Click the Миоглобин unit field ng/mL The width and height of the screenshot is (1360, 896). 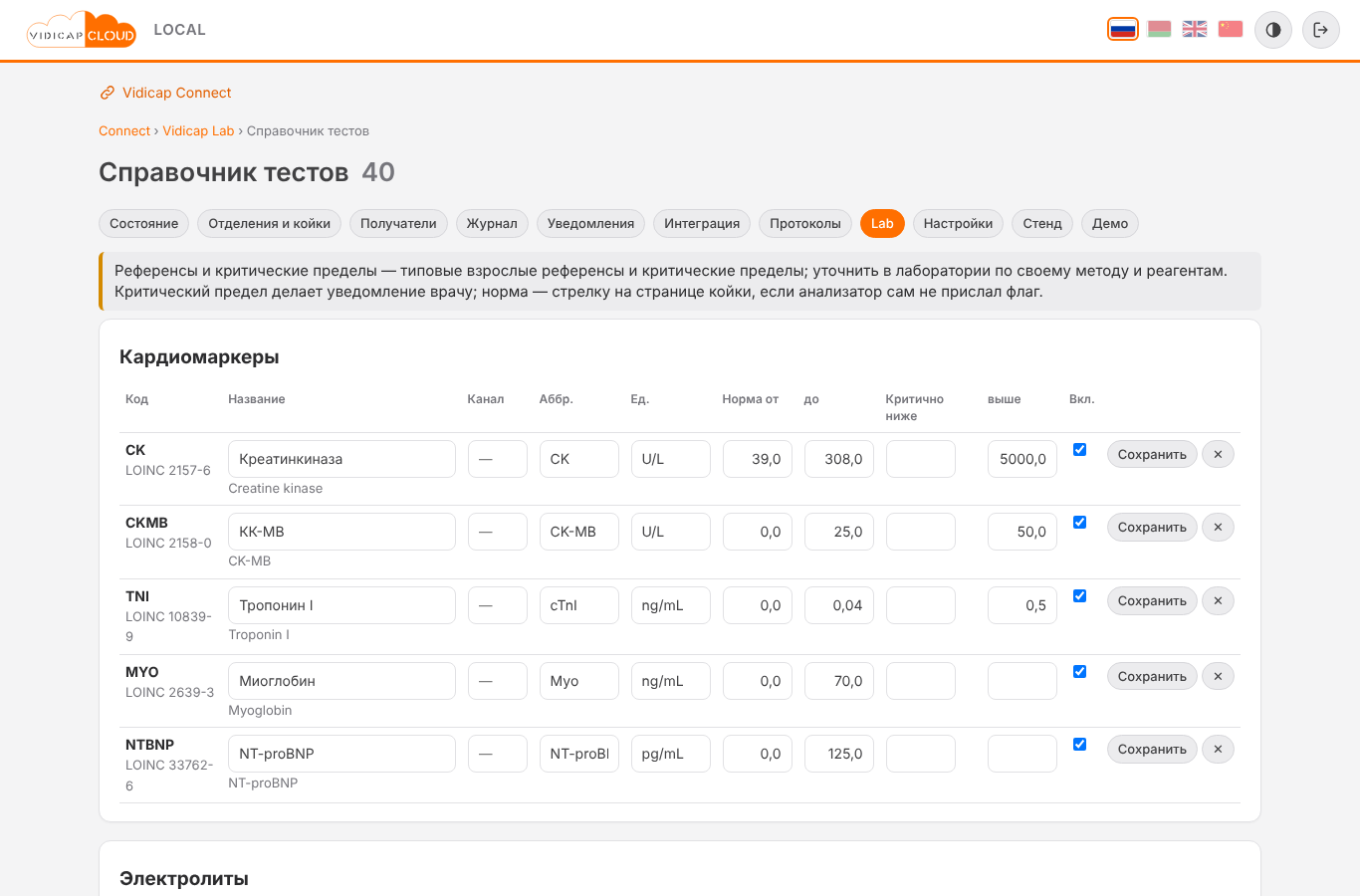coord(671,681)
